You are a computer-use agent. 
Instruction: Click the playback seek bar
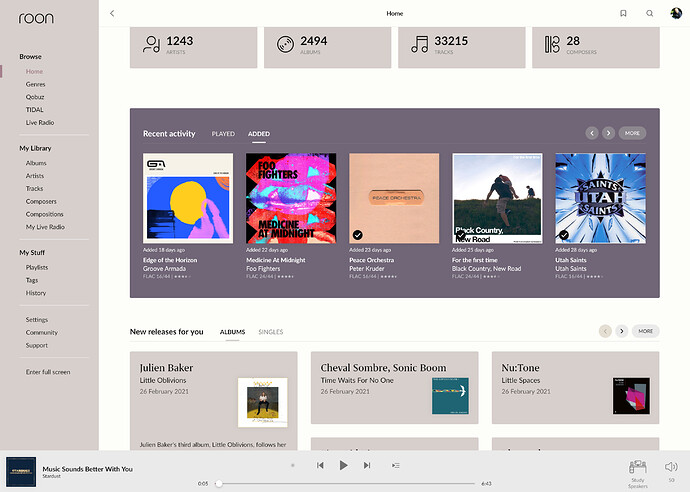tap(347, 484)
